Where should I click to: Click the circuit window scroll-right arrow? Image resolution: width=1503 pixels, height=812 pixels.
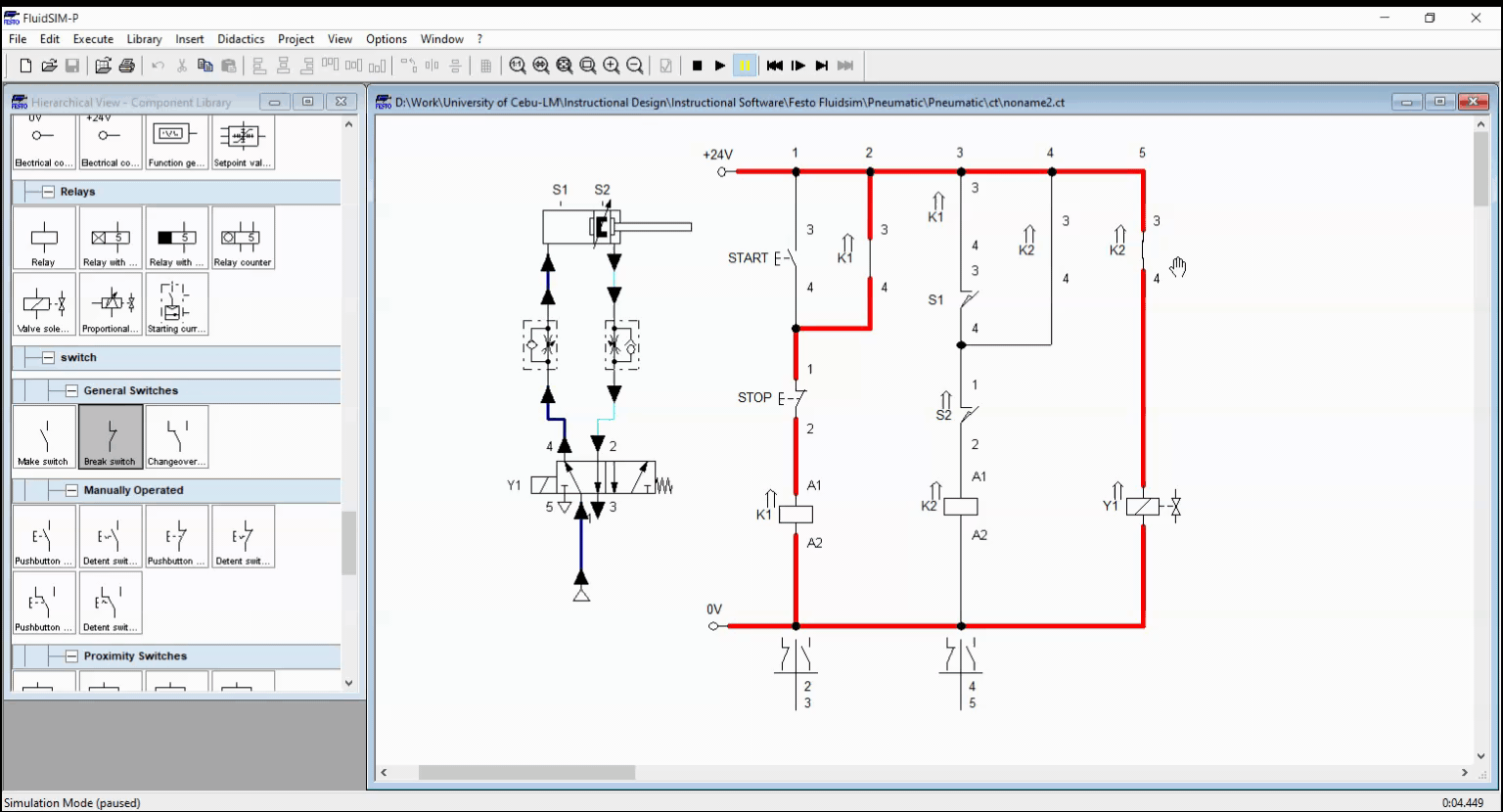tap(1465, 773)
